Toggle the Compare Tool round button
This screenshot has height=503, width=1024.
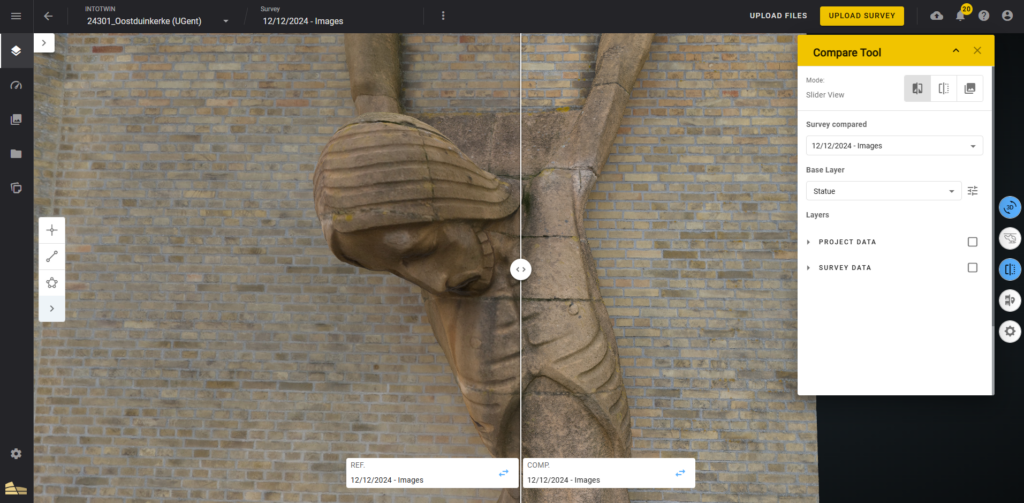tap(1010, 269)
